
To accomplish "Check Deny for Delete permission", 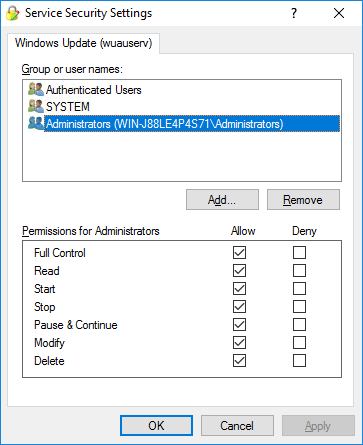I will coord(299,360).
